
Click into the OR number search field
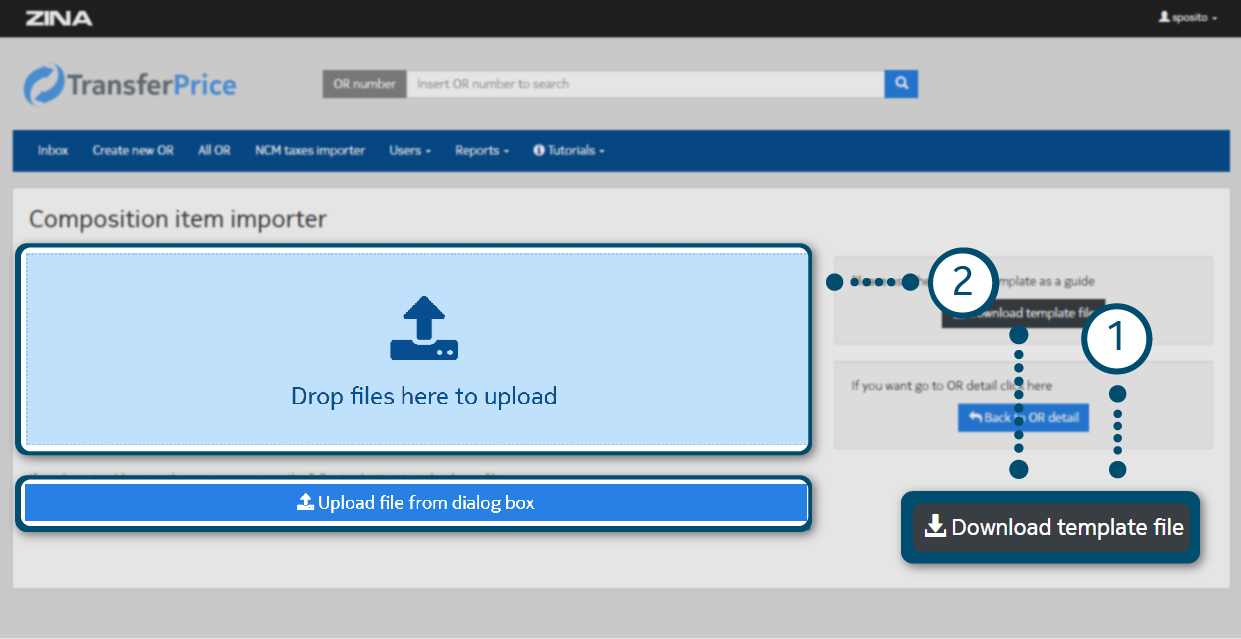point(645,84)
